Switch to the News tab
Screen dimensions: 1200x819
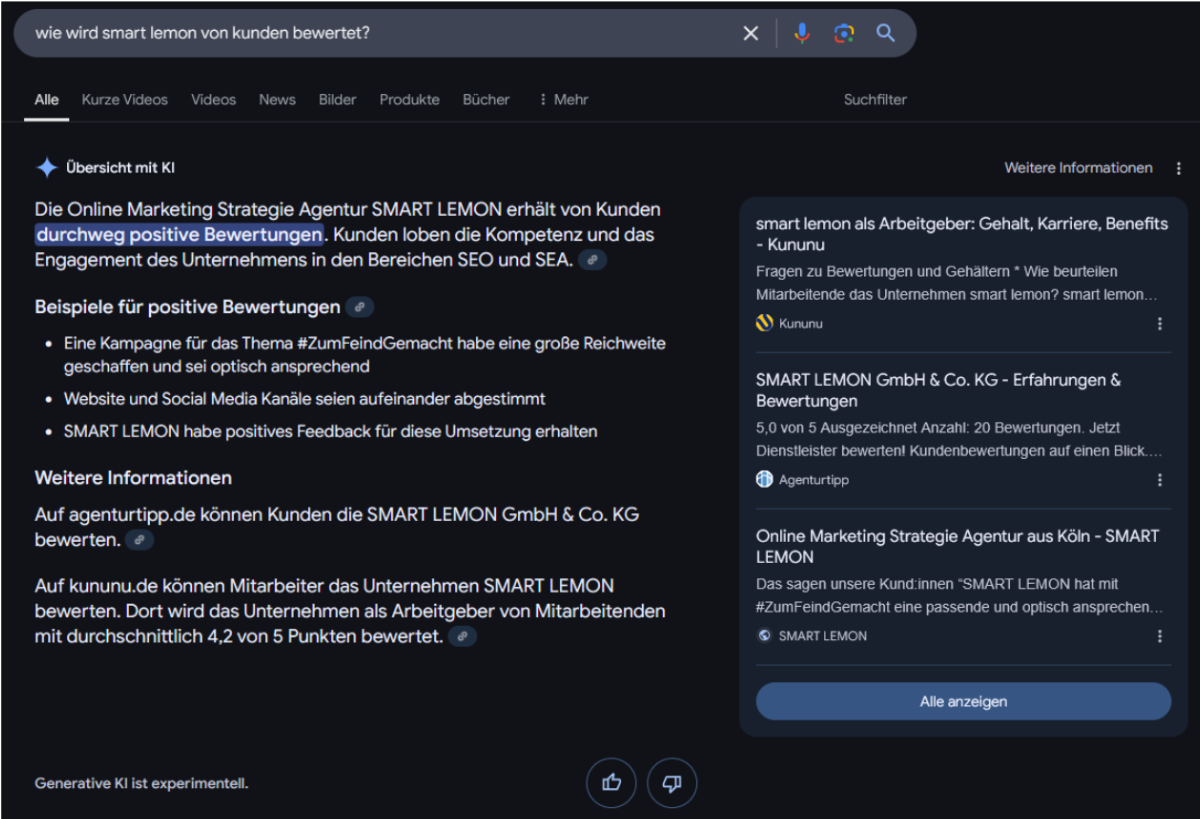click(x=277, y=100)
